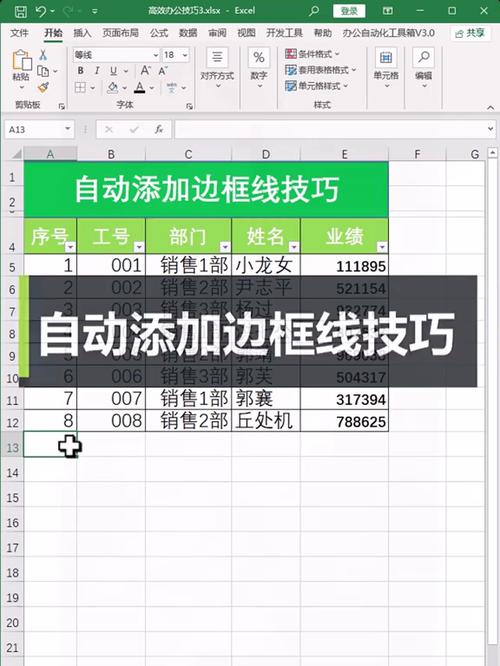Select cell with value 317394
Screen dimensions: 500x666
pyautogui.click(x=345, y=399)
